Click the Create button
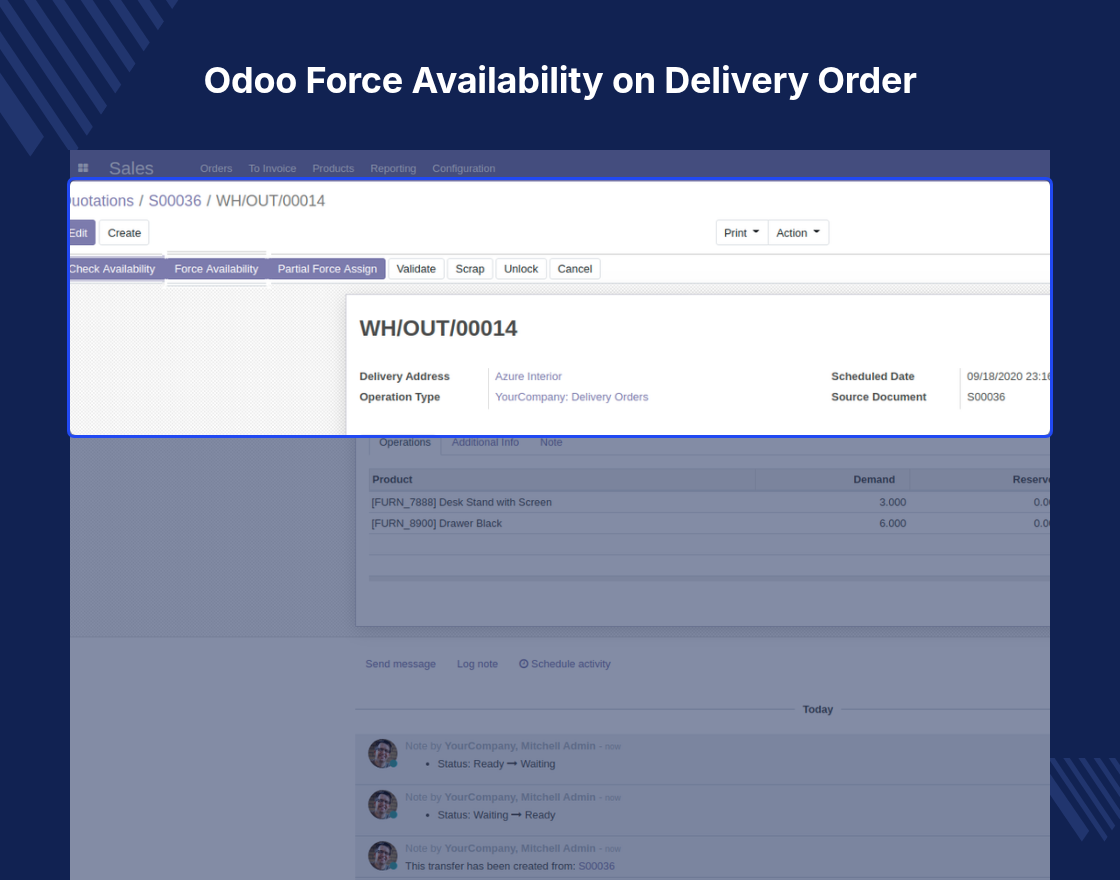 (x=124, y=233)
